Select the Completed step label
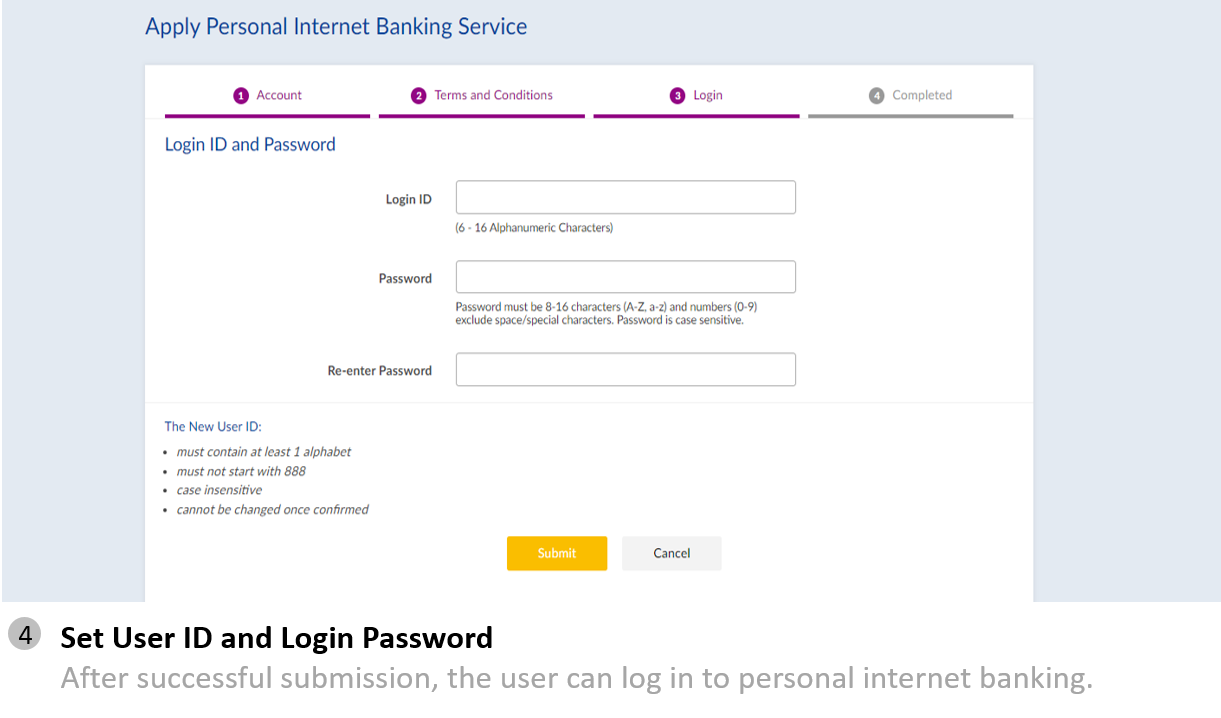Viewport: 1221px width, 718px height. point(922,95)
